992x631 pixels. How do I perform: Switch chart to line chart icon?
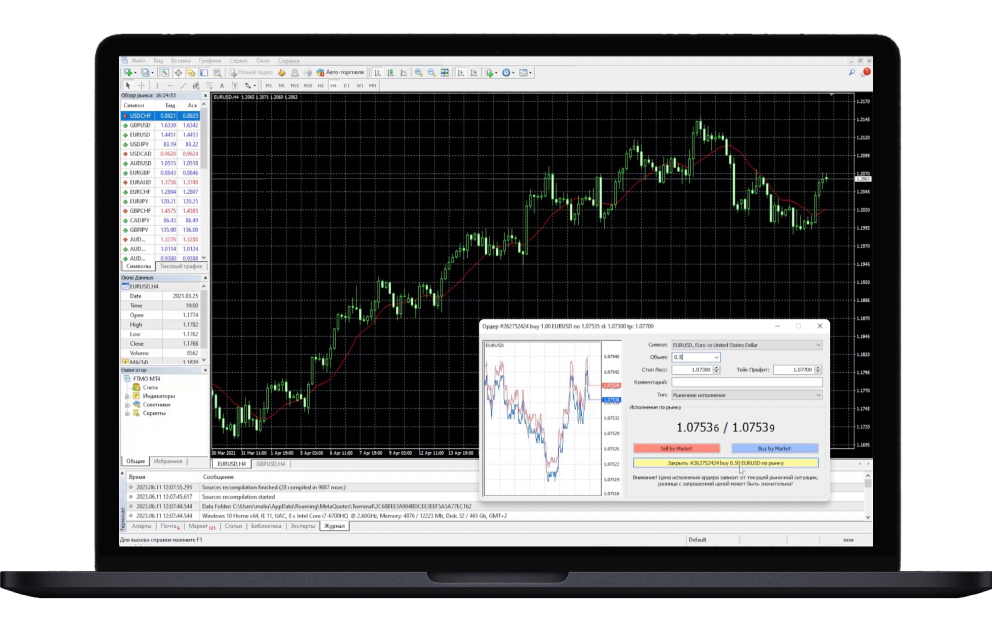coord(403,73)
